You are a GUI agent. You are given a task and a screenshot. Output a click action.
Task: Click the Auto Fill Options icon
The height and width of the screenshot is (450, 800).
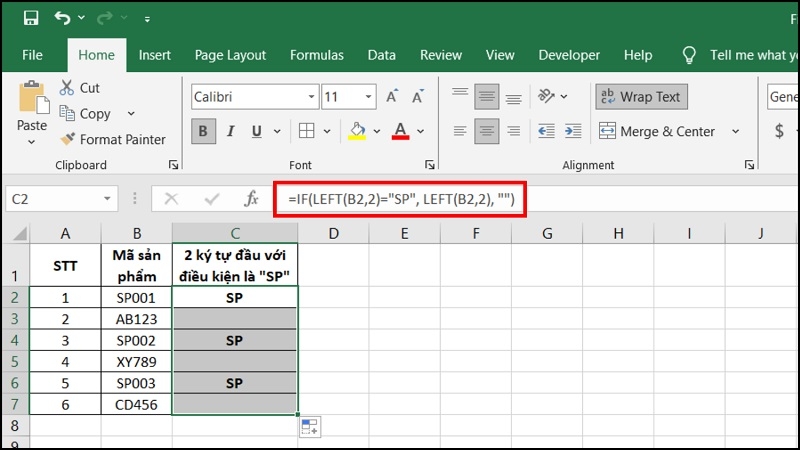tap(310, 428)
